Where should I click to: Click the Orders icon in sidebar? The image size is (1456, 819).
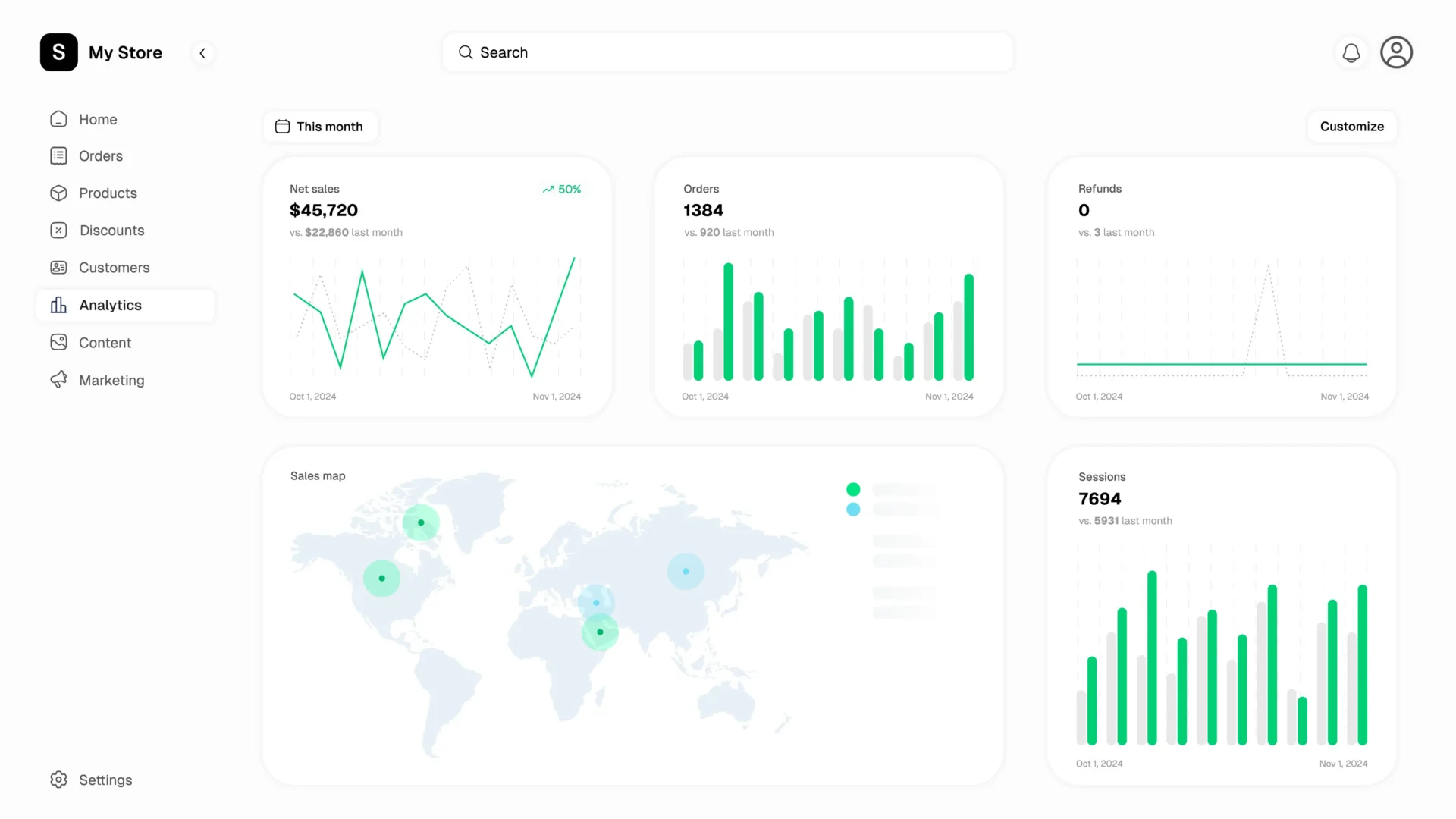click(x=58, y=156)
